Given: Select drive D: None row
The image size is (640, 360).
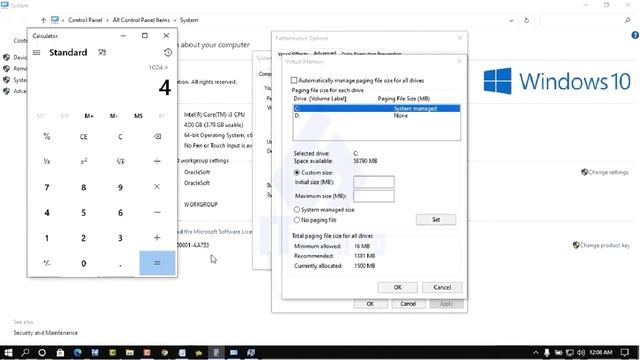Looking at the screenshot, I should 376,116.
